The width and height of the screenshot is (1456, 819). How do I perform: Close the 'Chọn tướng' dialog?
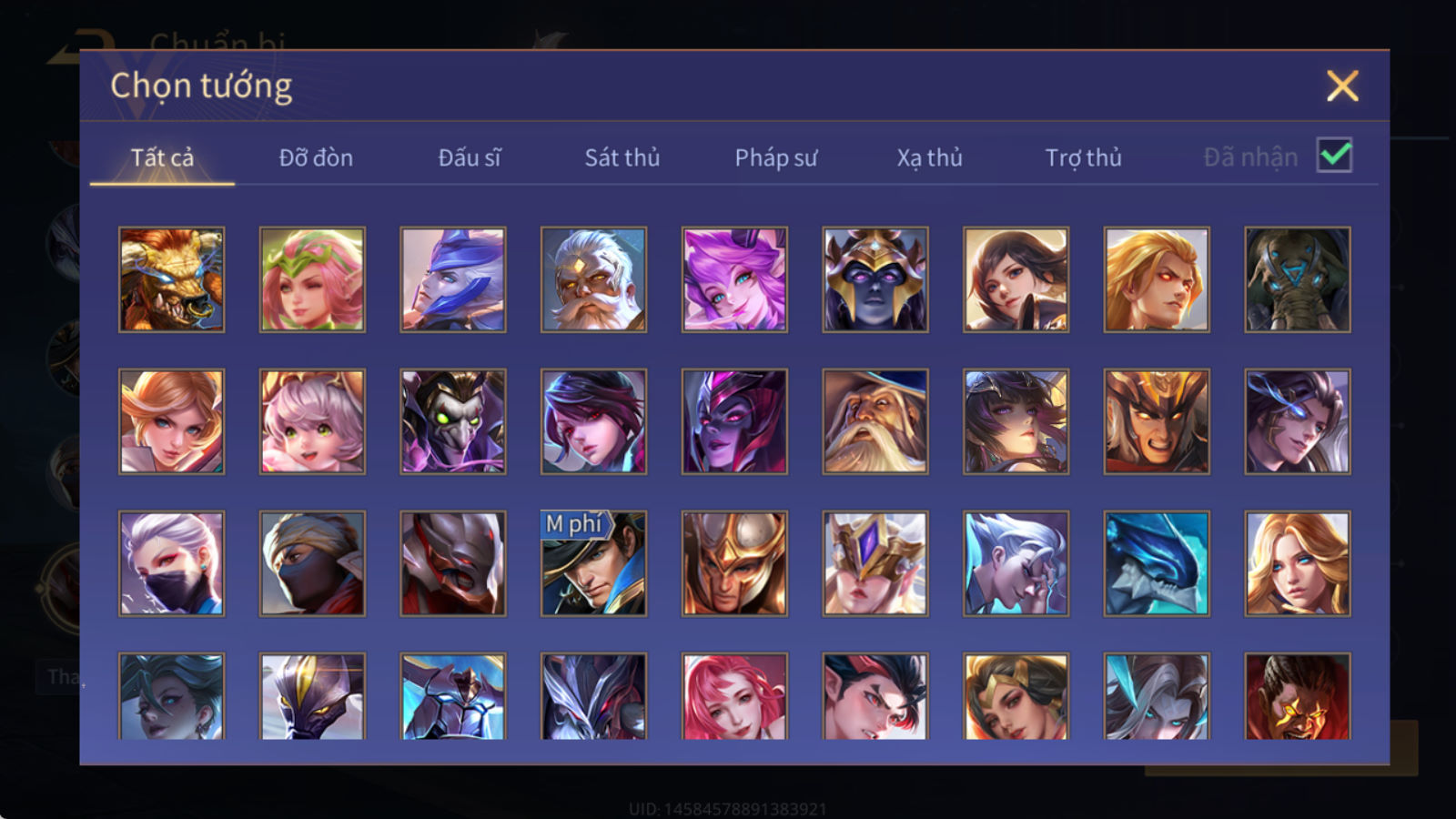coord(1342,86)
